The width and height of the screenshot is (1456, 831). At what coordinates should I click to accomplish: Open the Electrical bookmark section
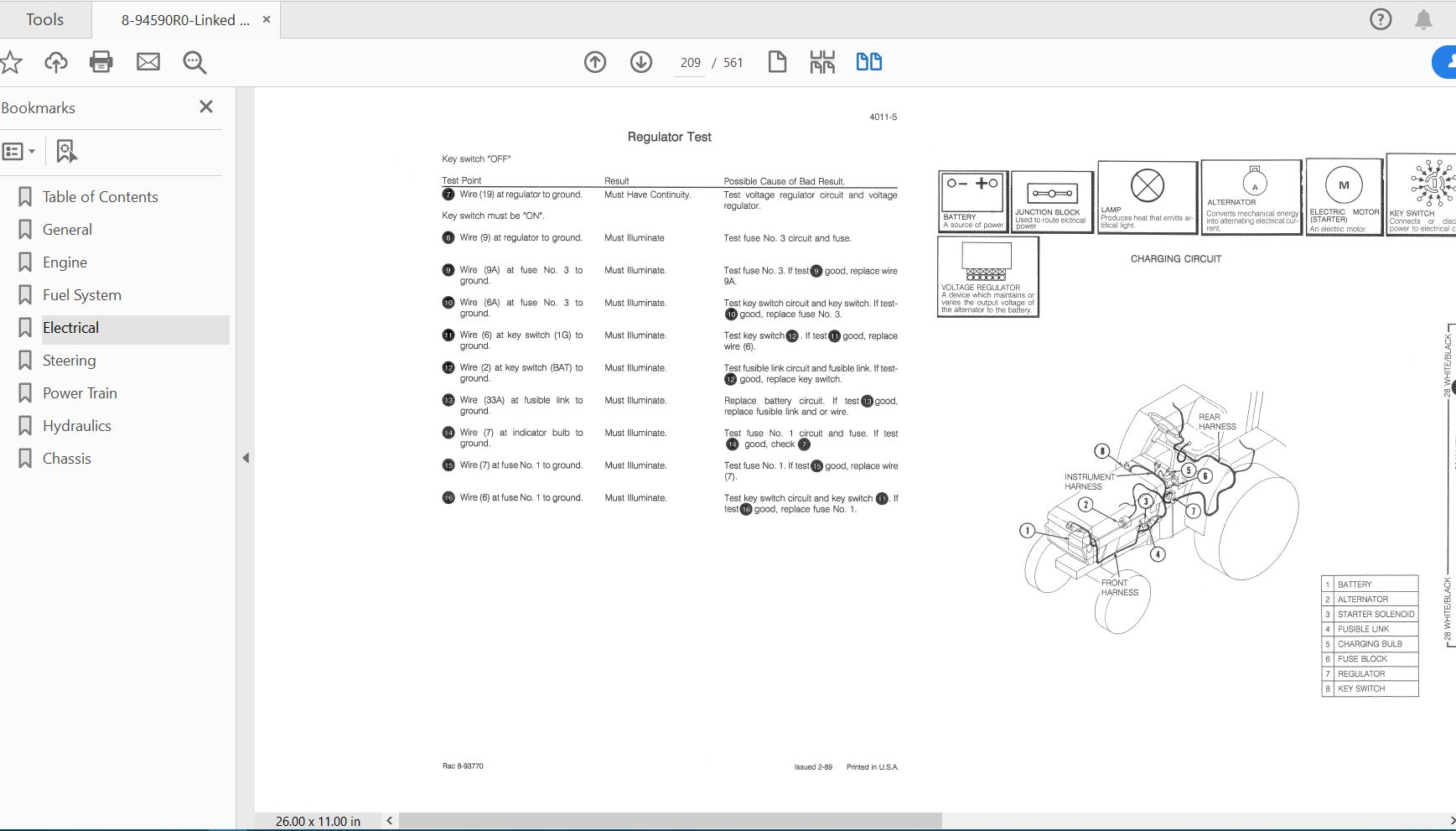click(x=70, y=327)
